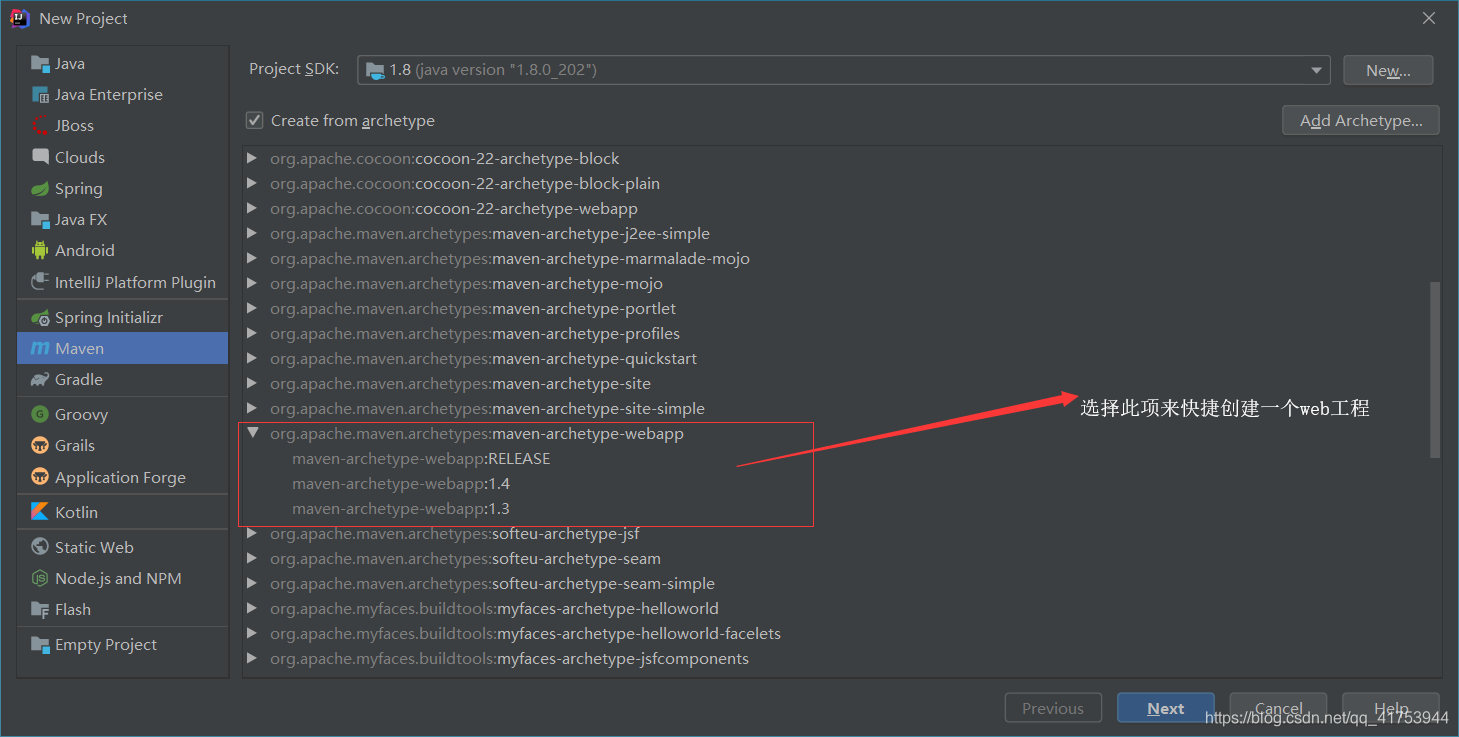Expand cocoon-22-archetype-webapp node
Screen dimensions: 1459x737
coord(252,208)
